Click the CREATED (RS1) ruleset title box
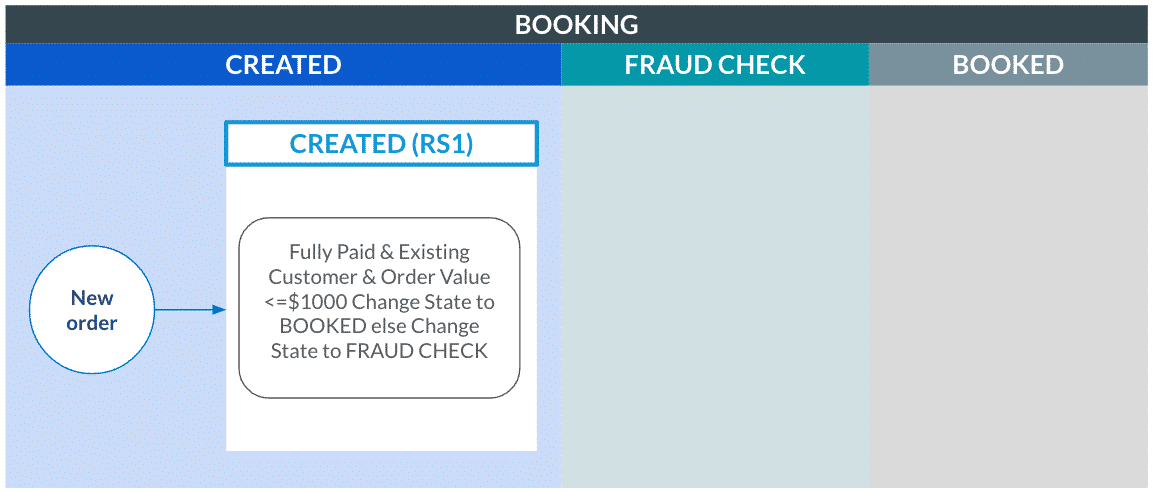 tap(381, 143)
